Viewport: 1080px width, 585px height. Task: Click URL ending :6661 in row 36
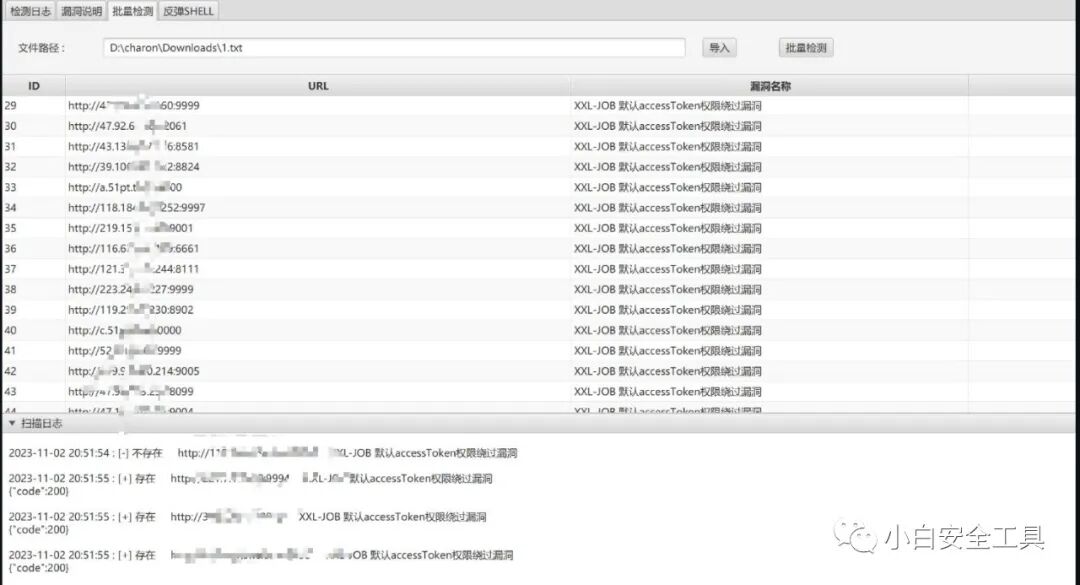pos(133,248)
